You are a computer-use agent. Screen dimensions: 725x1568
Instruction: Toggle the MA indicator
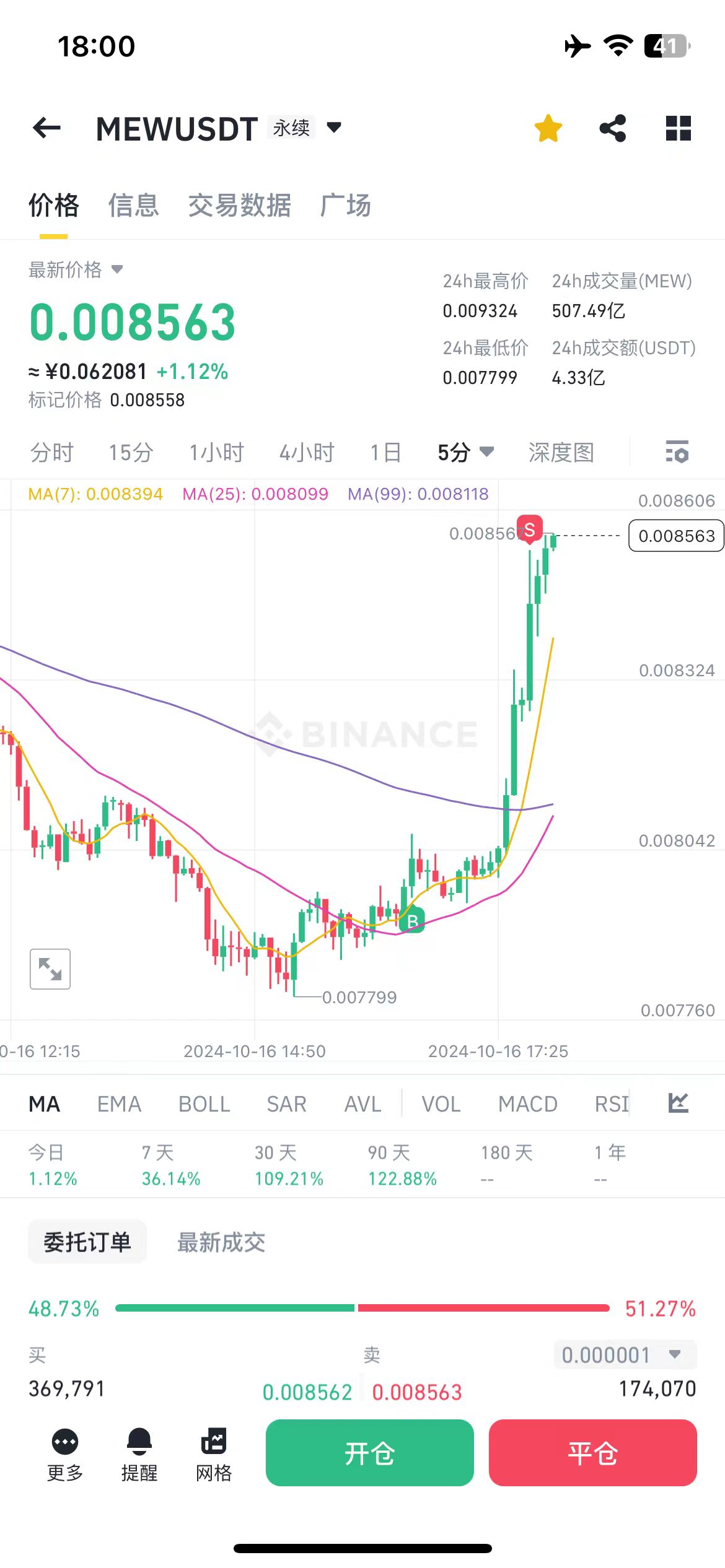(x=45, y=1104)
